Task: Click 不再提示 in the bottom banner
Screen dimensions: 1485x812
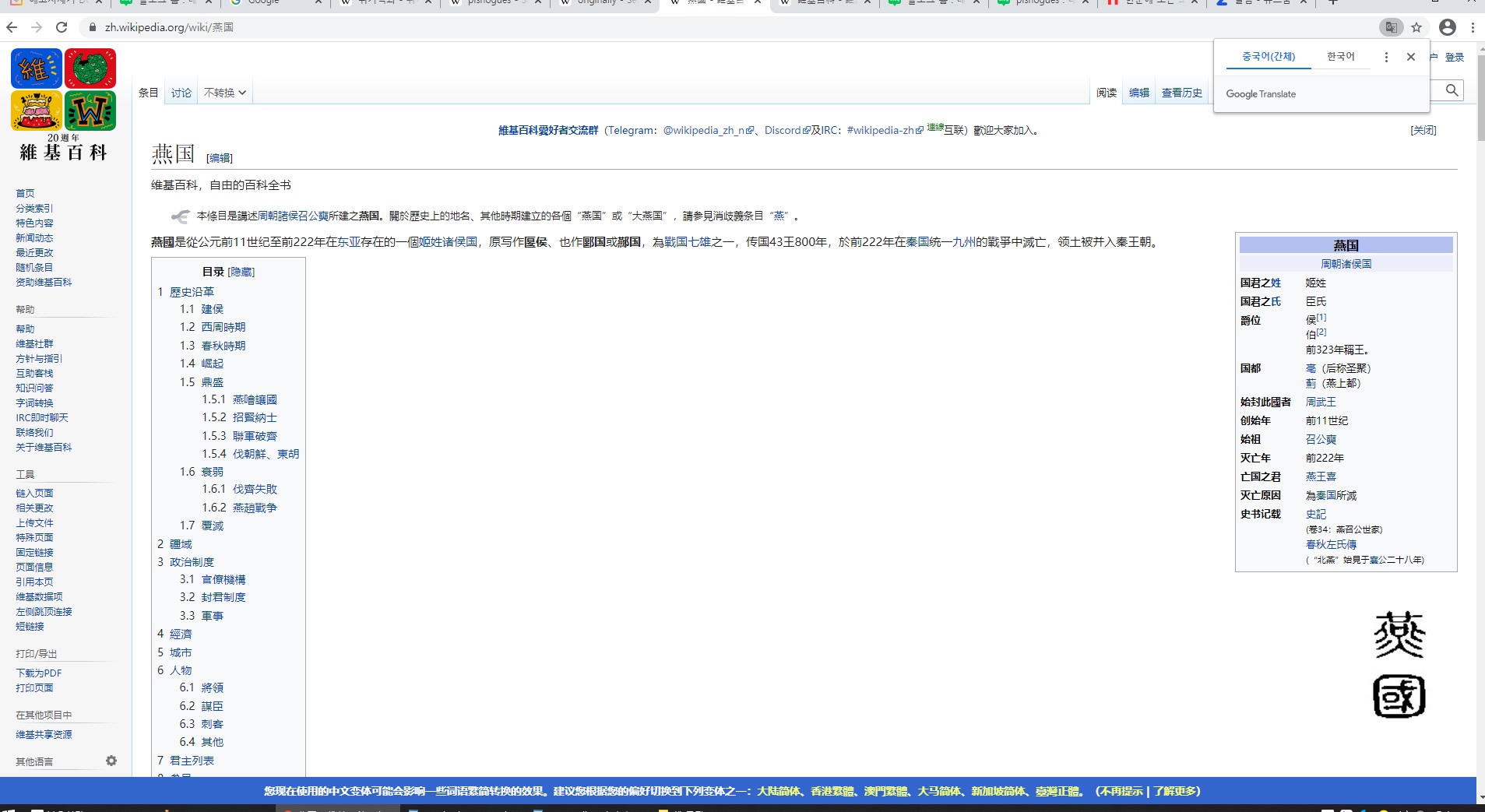Action: pyautogui.click(x=1121, y=791)
